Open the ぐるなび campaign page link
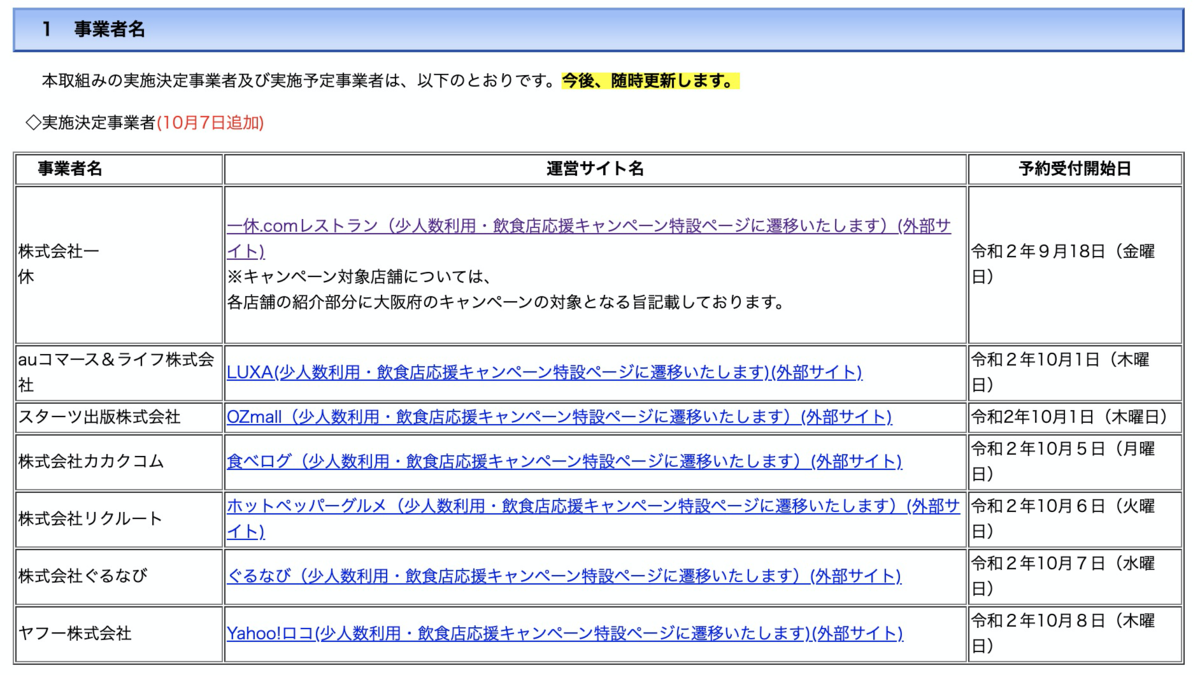 pos(564,576)
